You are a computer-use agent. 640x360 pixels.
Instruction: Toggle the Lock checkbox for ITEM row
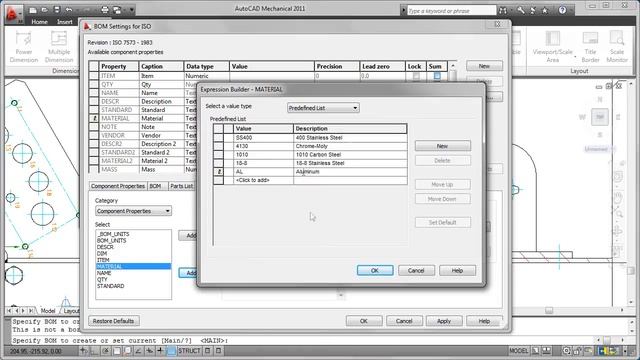(x=416, y=76)
